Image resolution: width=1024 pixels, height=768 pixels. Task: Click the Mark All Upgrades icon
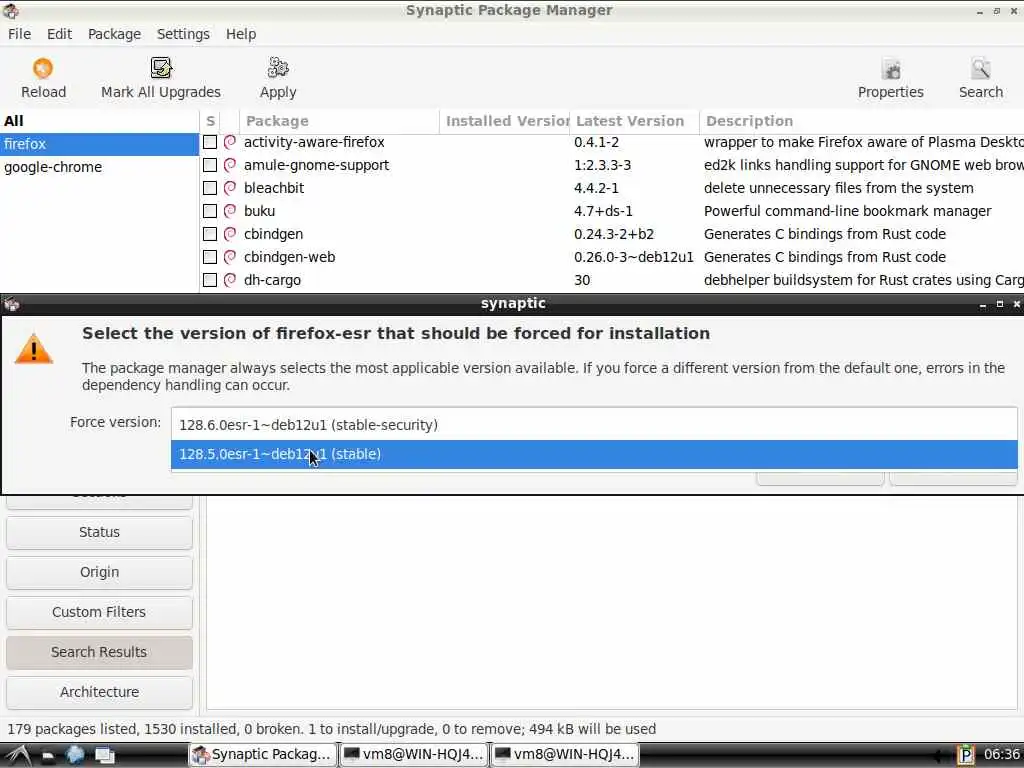161,68
